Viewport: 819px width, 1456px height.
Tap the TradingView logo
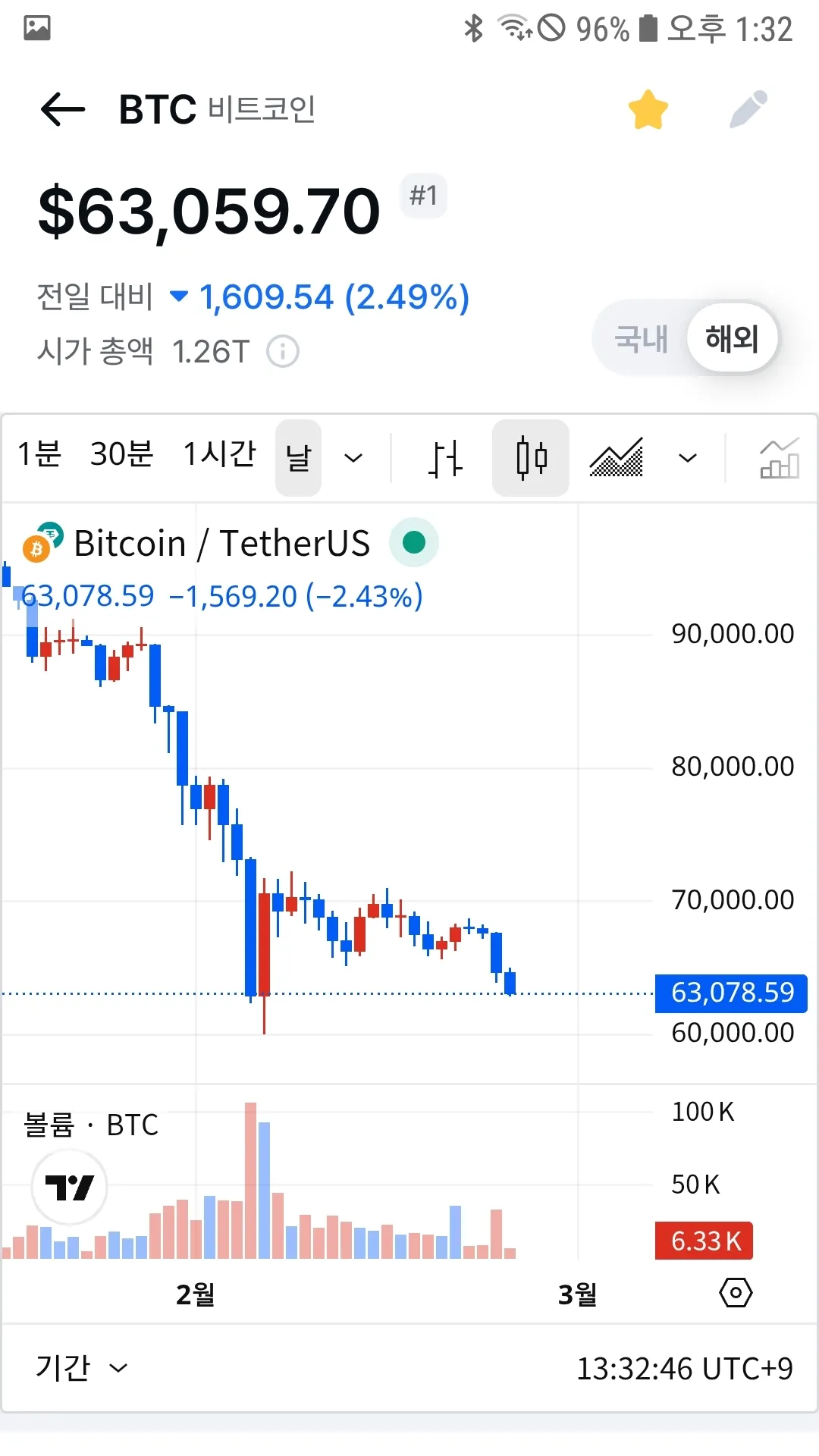[70, 1187]
